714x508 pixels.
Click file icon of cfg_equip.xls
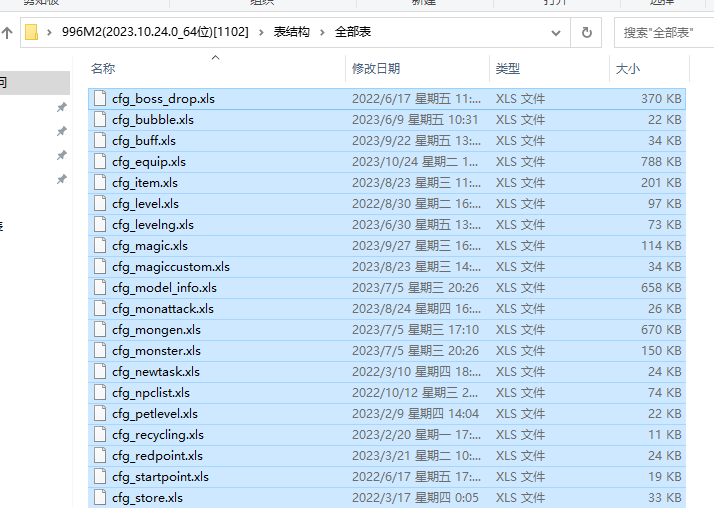point(100,162)
